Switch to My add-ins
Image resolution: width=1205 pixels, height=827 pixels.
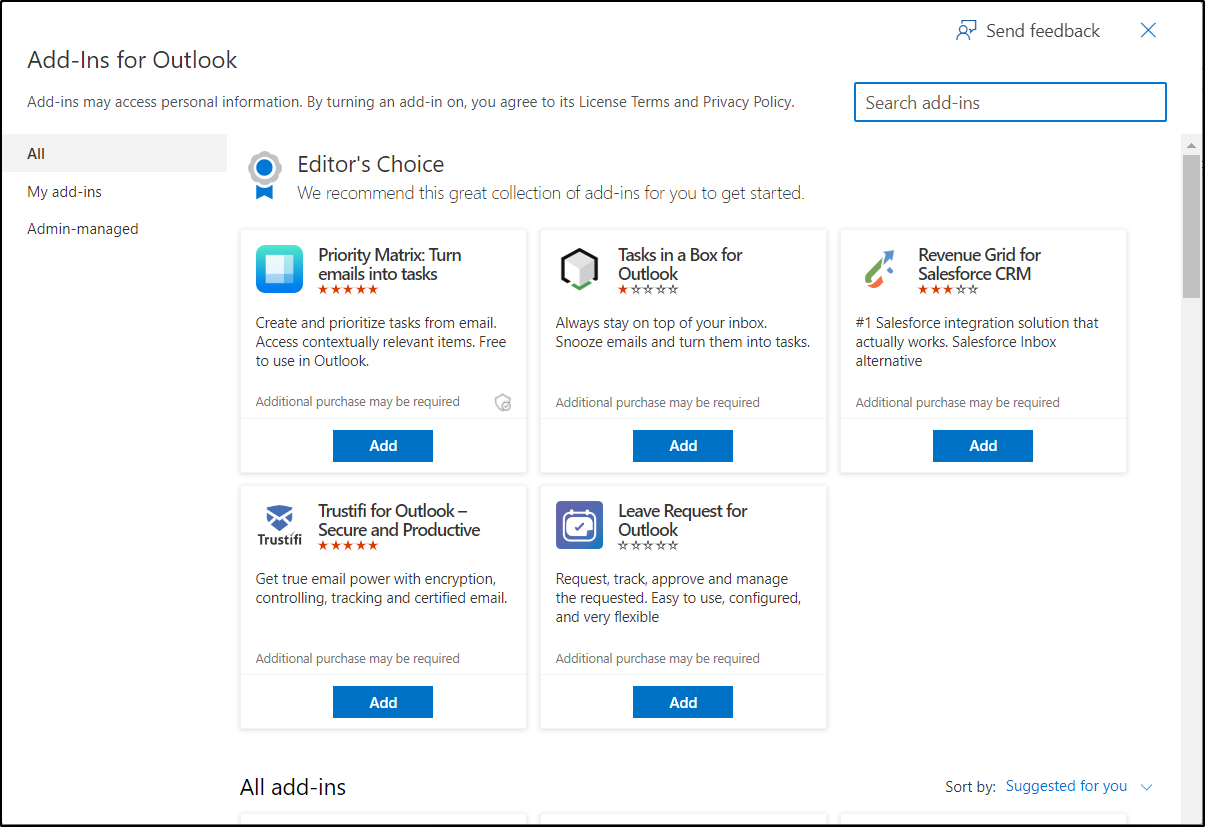pos(114,191)
